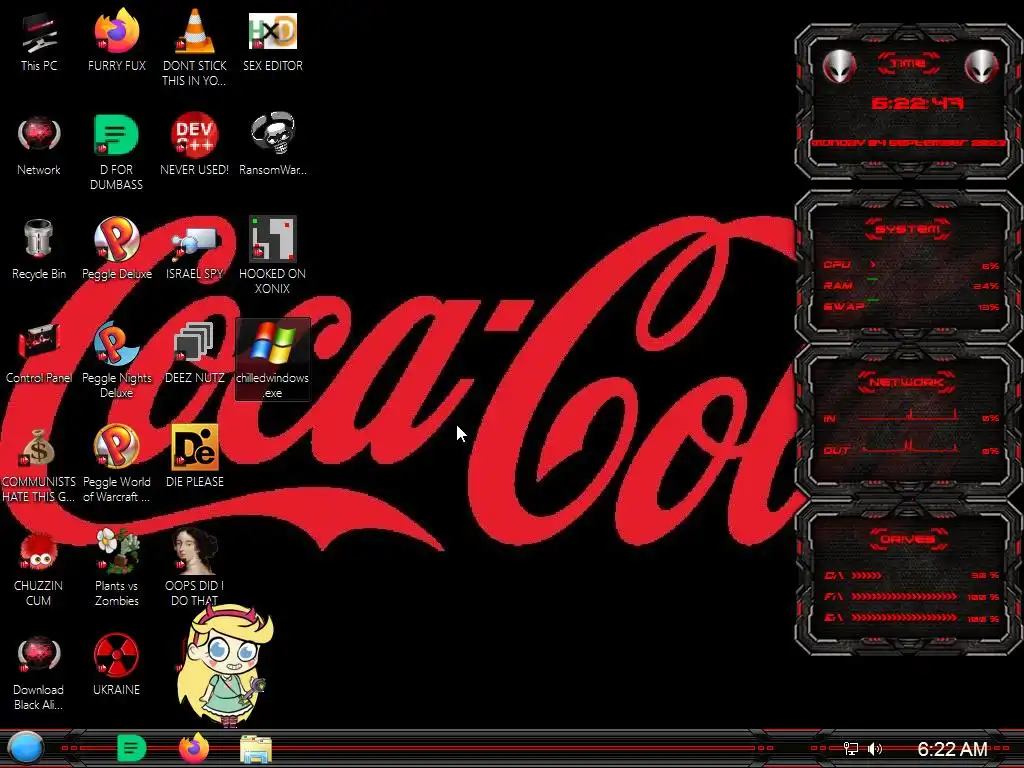1024x768 pixels.
Task: Click the OUT traffic graph in Network widget
Action: [909, 447]
